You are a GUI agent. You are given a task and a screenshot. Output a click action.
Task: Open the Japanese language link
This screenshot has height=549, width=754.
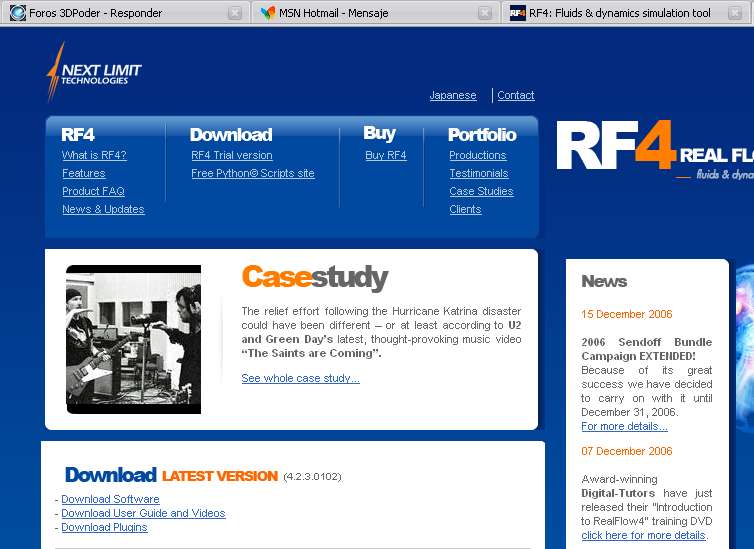click(453, 95)
